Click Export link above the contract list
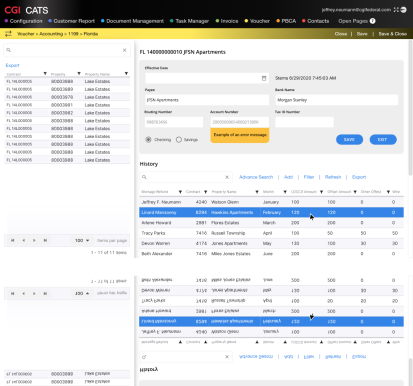 (12, 65)
